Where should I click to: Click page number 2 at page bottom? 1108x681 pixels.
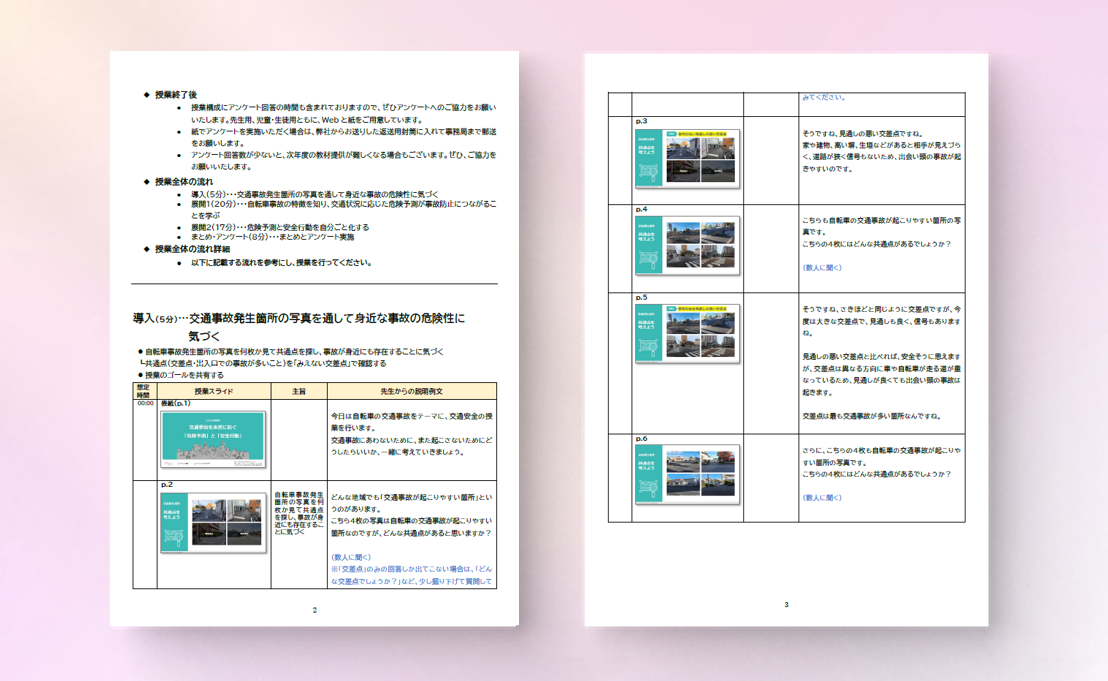(314, 610)
